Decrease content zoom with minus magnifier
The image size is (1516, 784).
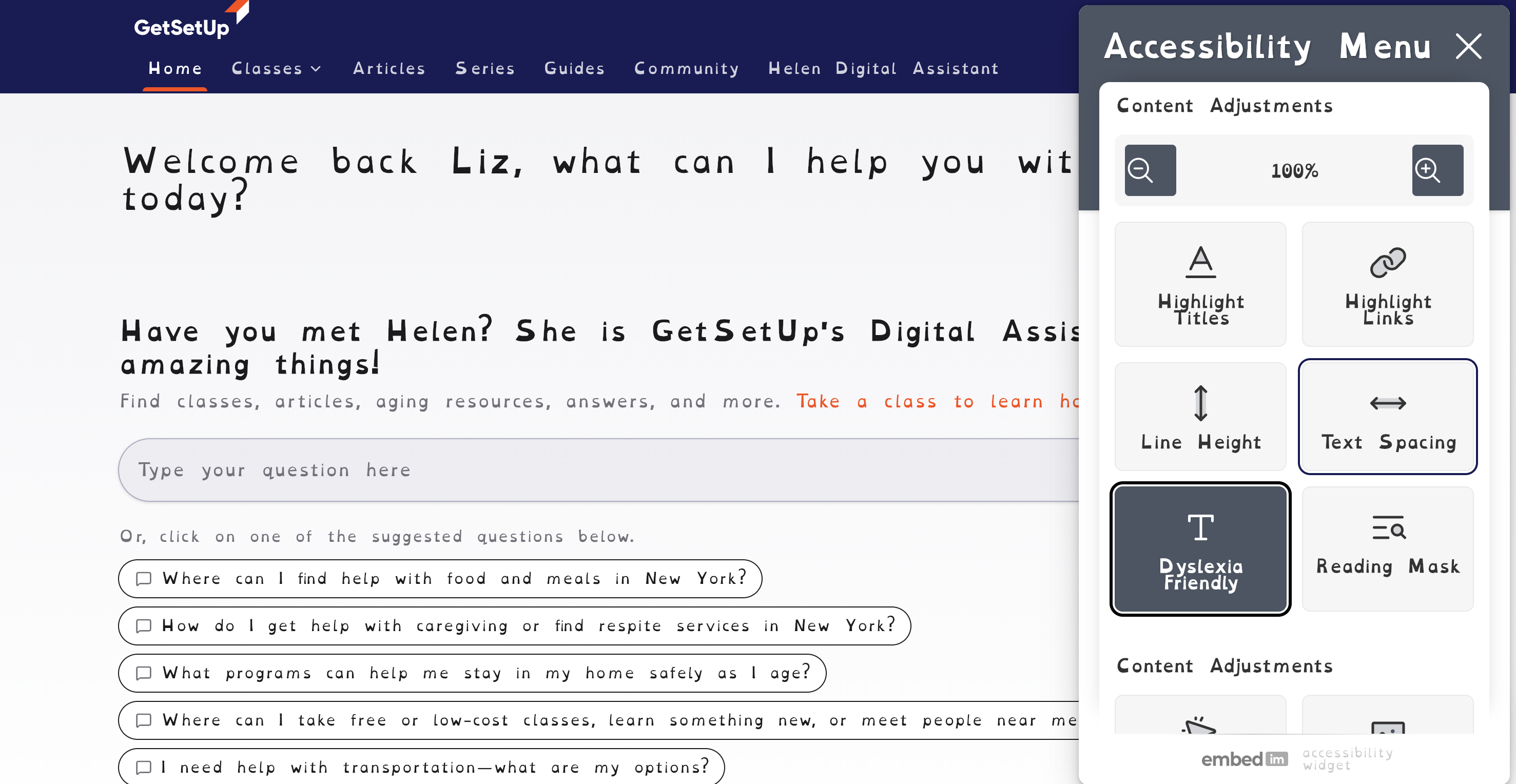pos(1150,170)
